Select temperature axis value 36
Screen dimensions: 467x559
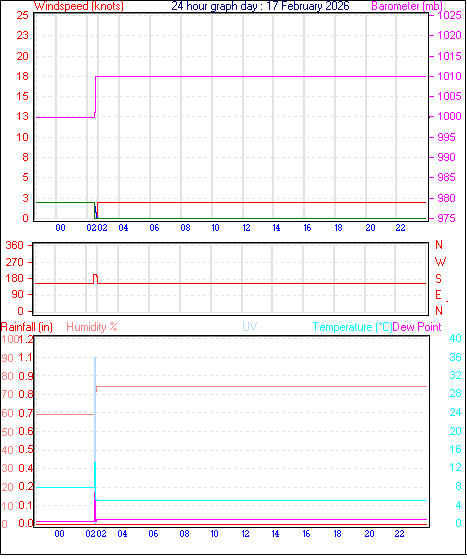coord(456,357)
